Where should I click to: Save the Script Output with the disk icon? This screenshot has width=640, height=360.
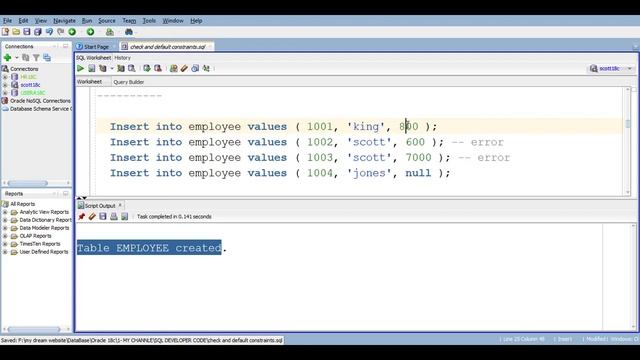pos(103,216)
